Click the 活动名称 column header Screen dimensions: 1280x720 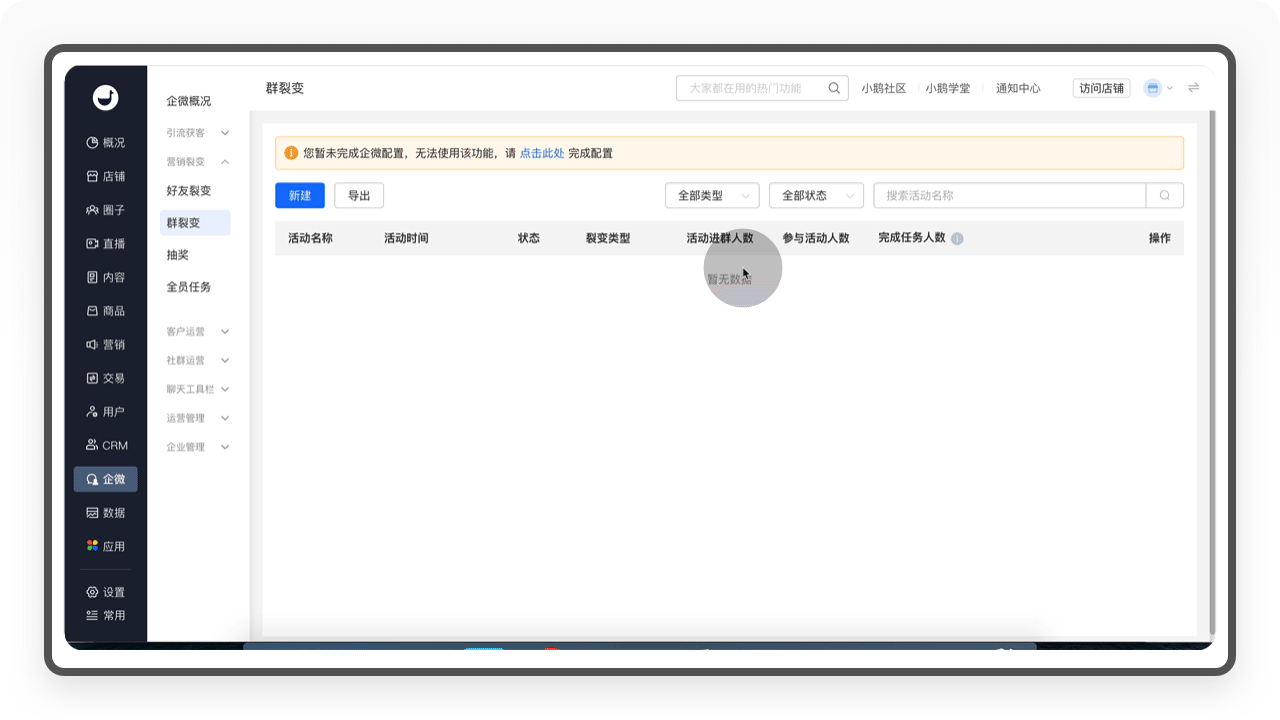coord(310,239)
